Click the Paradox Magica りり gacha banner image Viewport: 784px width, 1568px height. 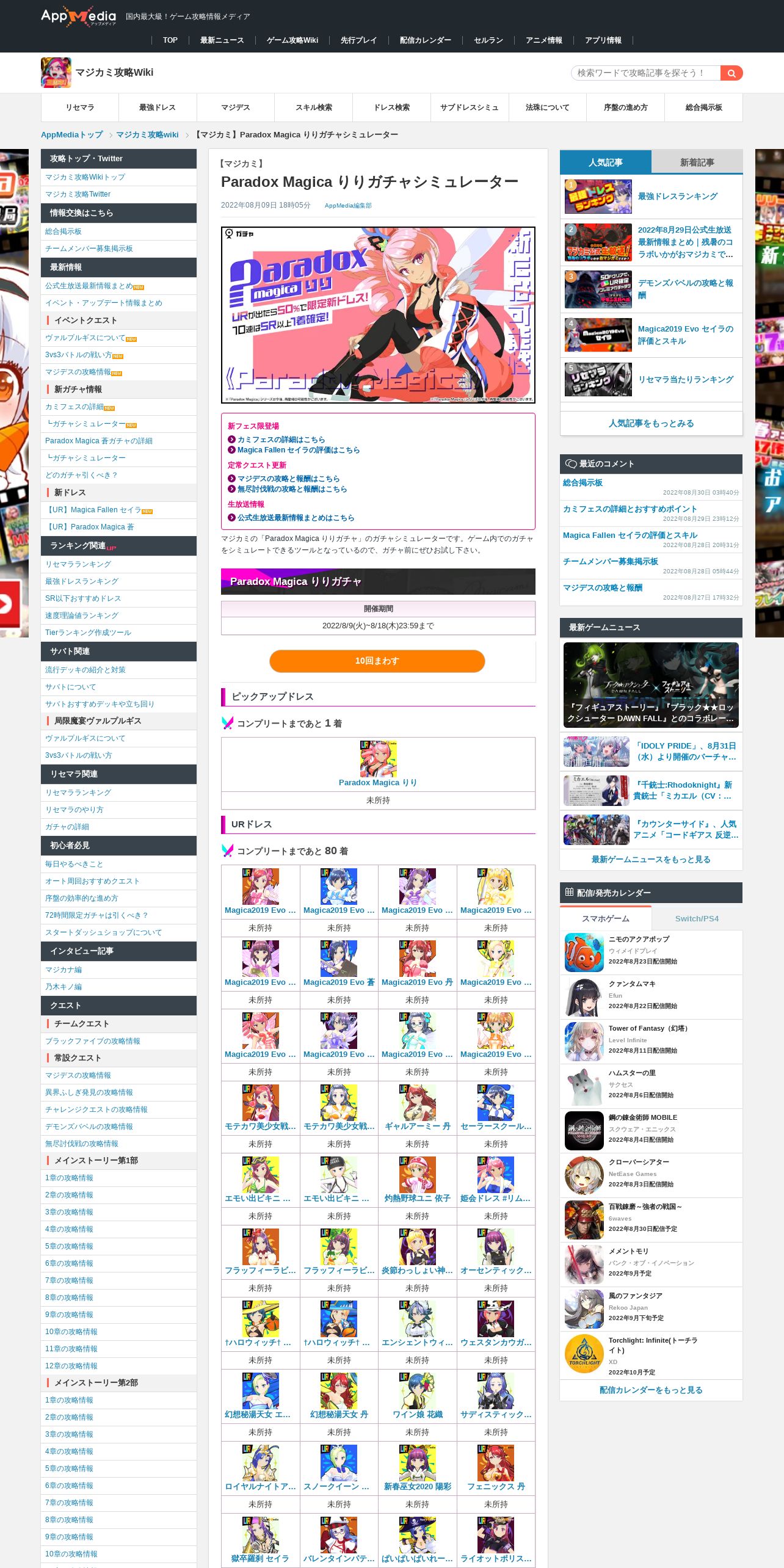click(378, 314)
